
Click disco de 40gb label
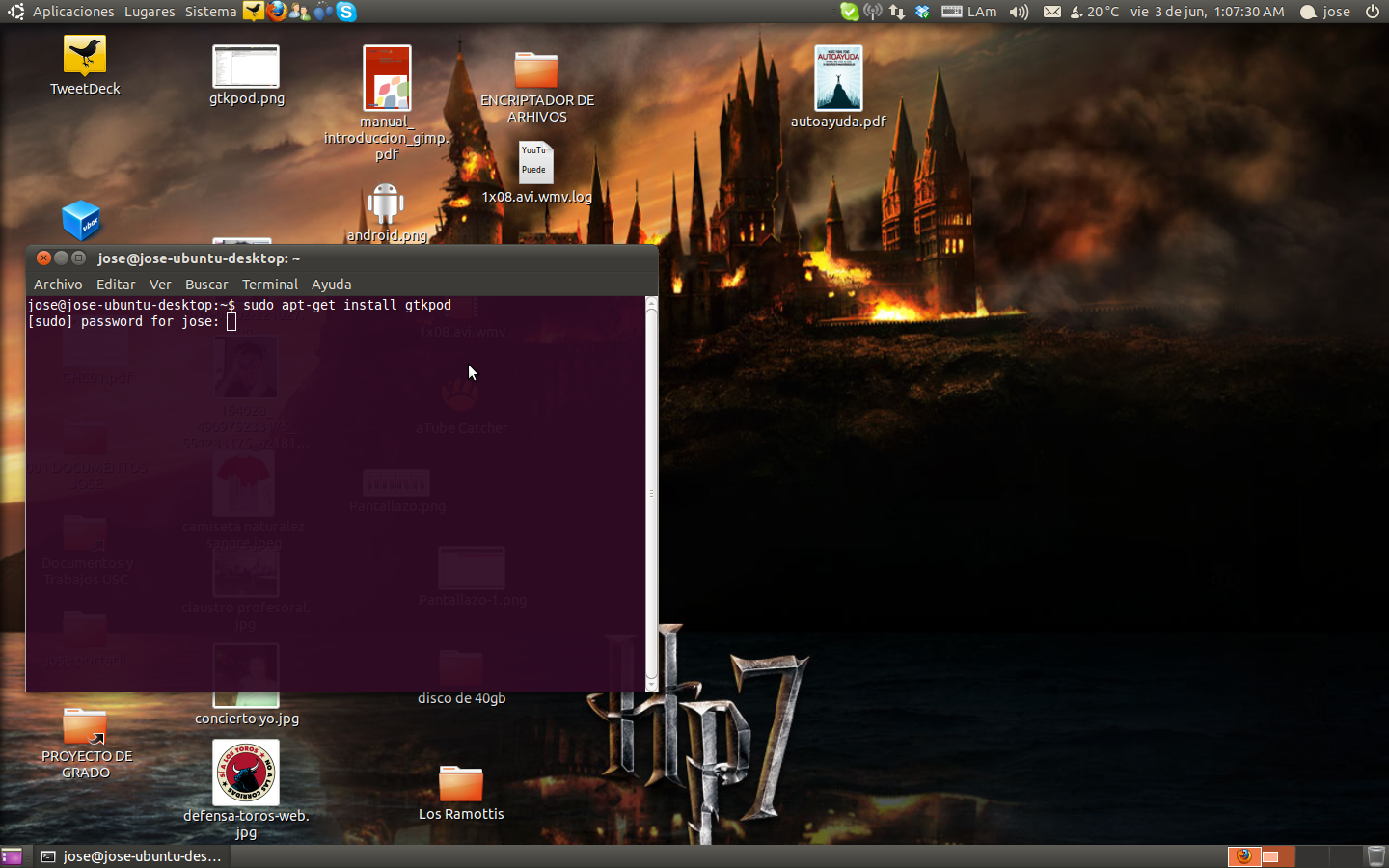pyautogui.click(x=461, y=698)
